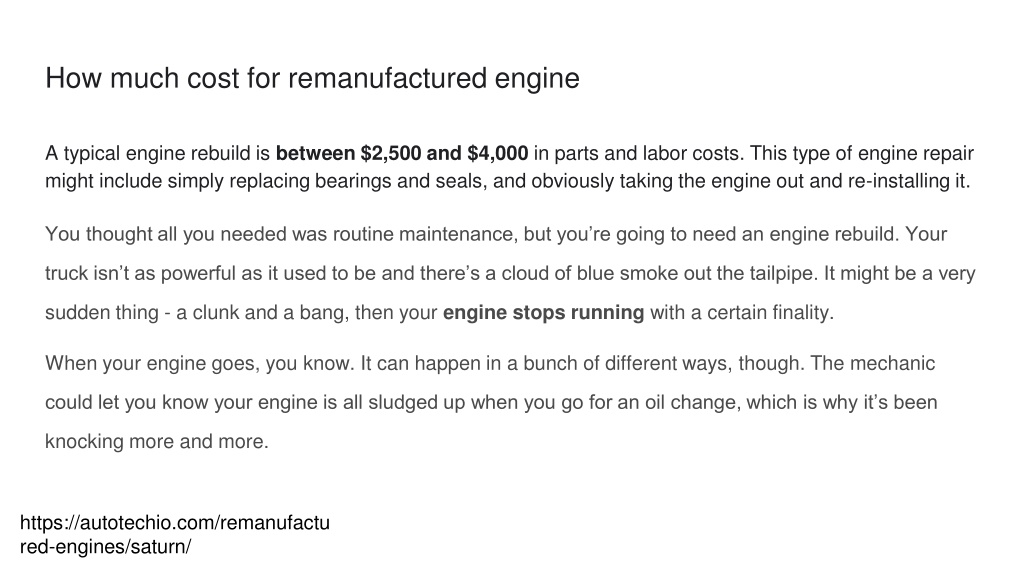This screenshot has width=1024, height=576.
Task: Click the sentence starting "When your engine goes"
Action: pos(199,363)
